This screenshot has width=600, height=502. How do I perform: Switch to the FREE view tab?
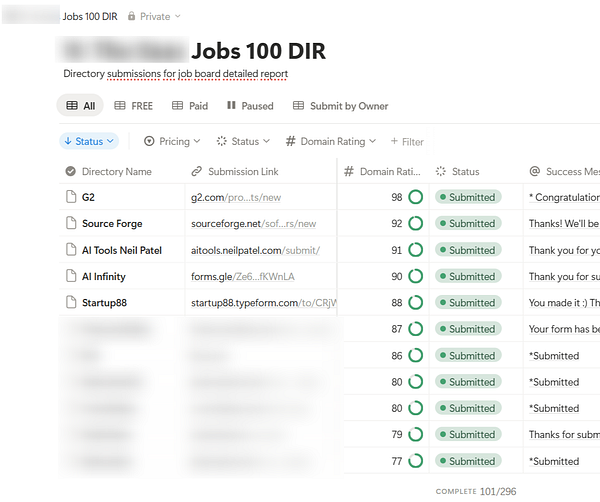pyautogui.click(x=134, y=106)
